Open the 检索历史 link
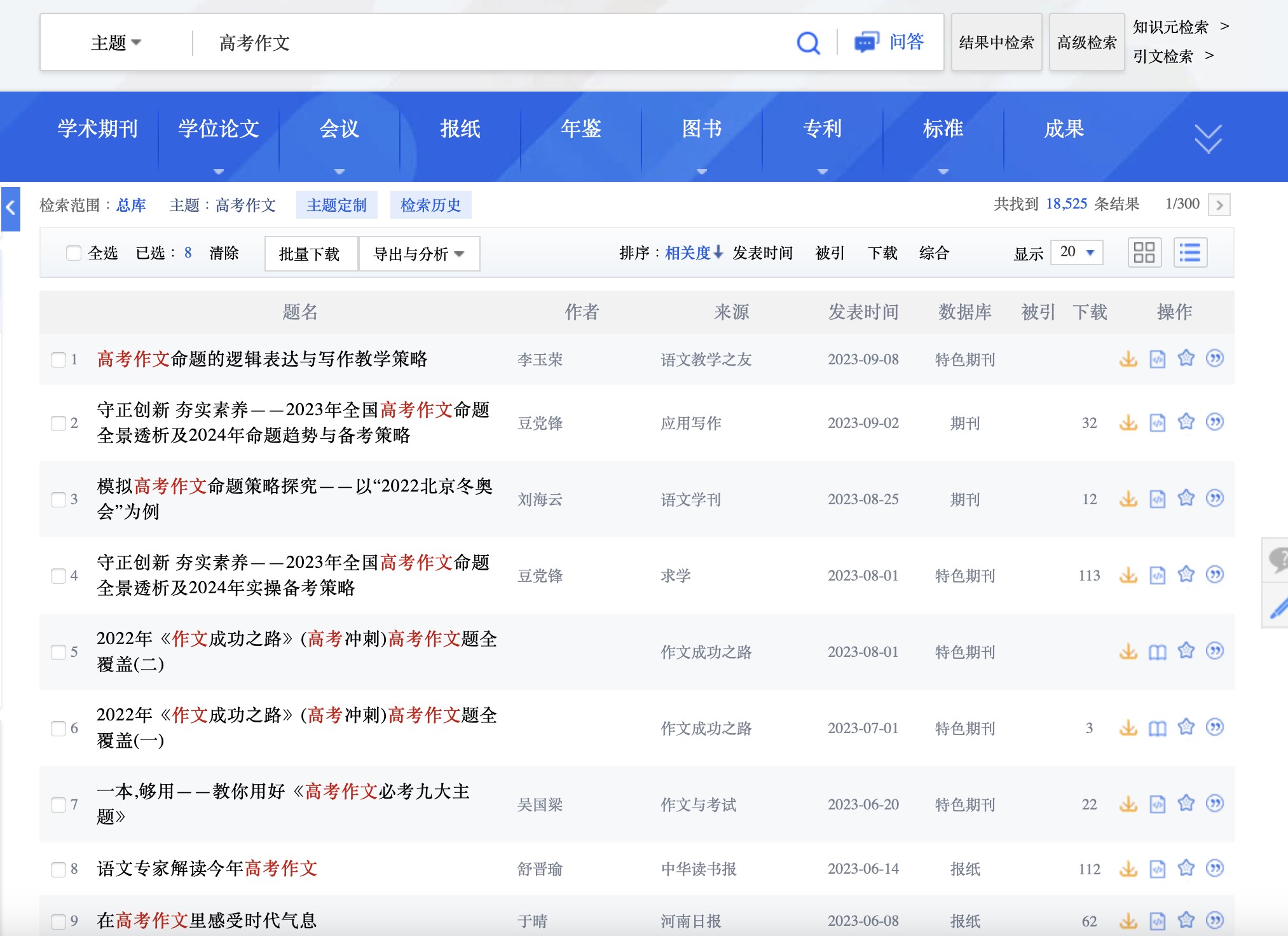 pos(430,205)
